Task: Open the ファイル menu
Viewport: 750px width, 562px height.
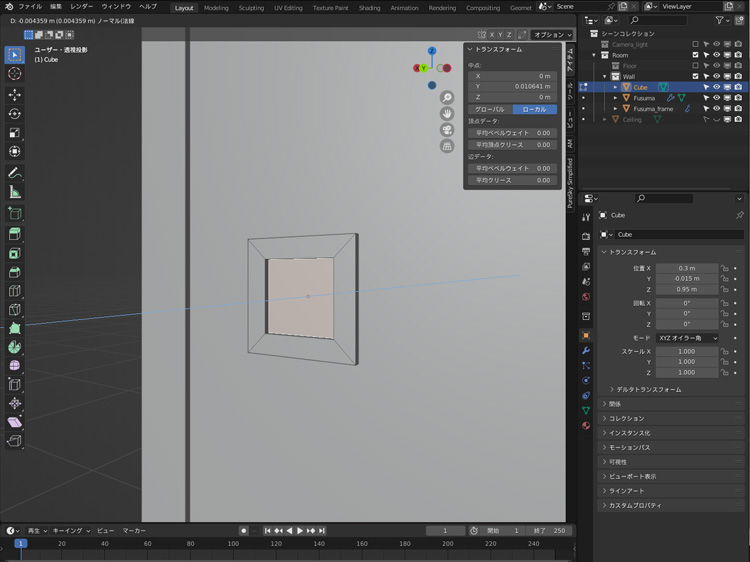Action: click(x=30, y=7)
